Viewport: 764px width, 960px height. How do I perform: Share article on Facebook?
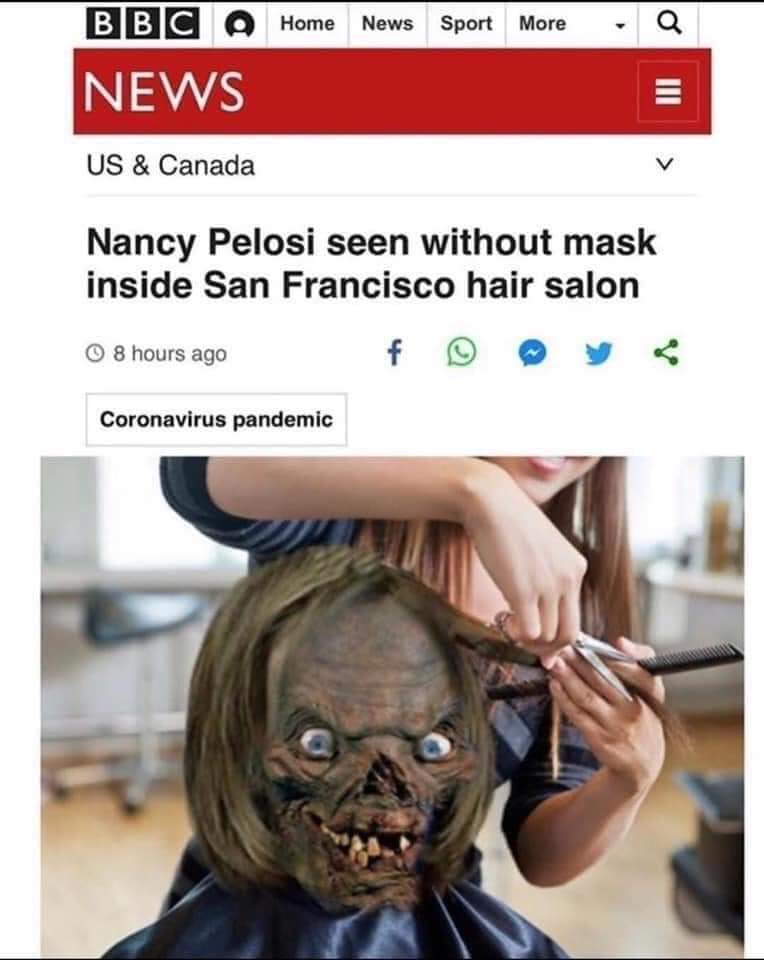pyautogui.click(x=395, y=353)
